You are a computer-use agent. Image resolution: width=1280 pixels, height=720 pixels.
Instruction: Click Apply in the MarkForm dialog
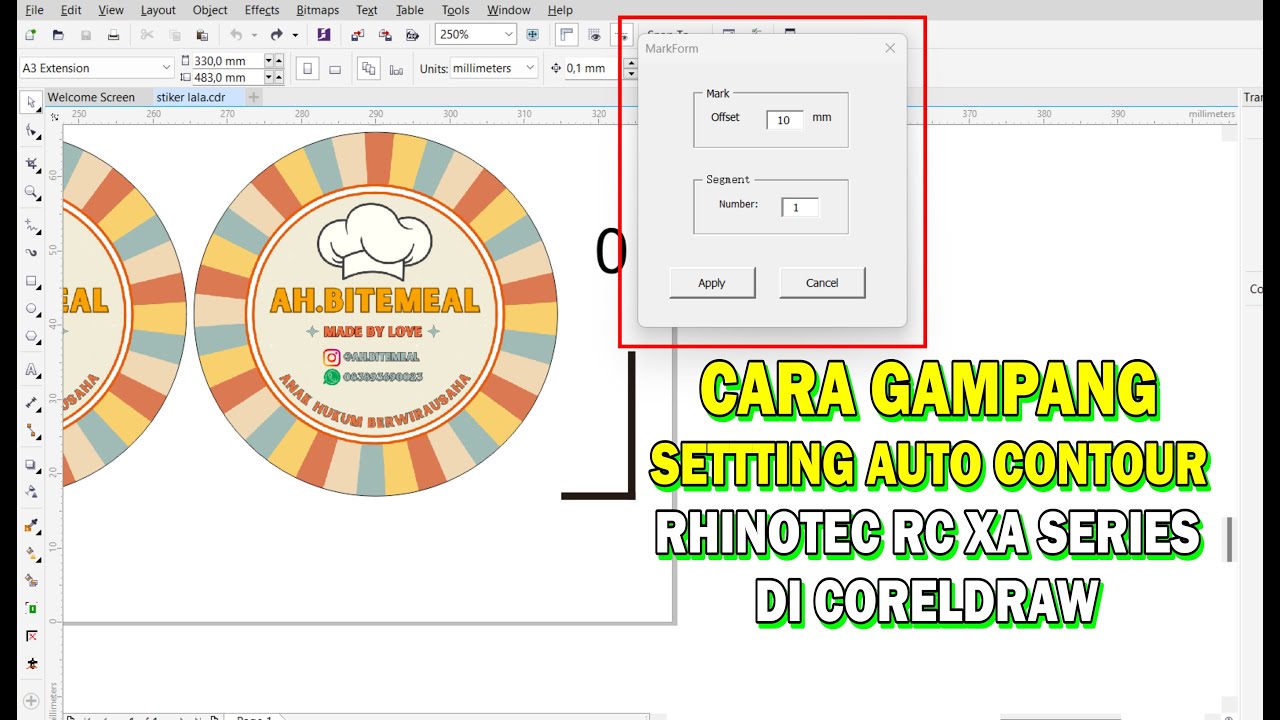pyautogui.click(x=712, y=283)
